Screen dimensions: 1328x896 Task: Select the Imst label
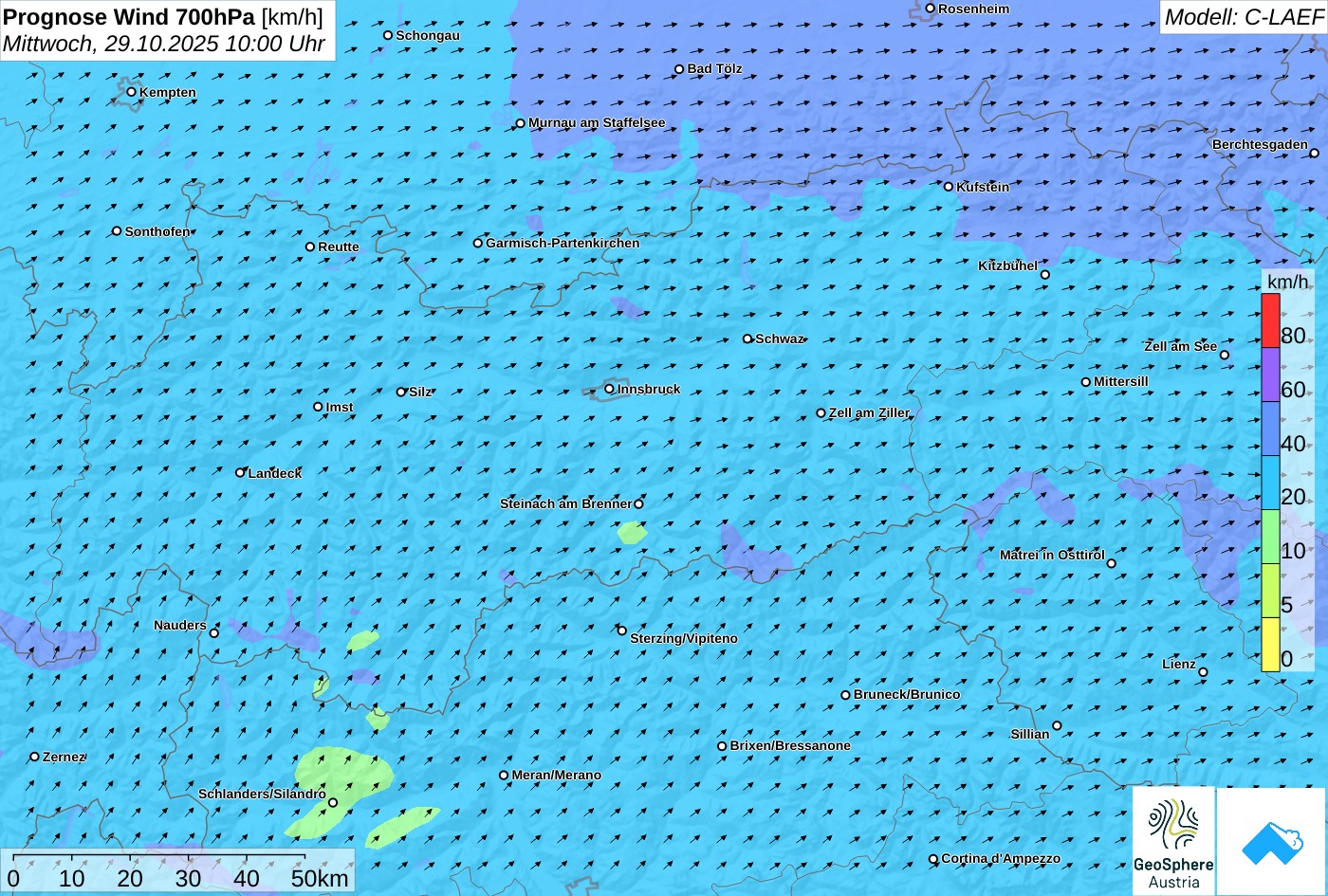pyautogui.click(x=340, y=407)
